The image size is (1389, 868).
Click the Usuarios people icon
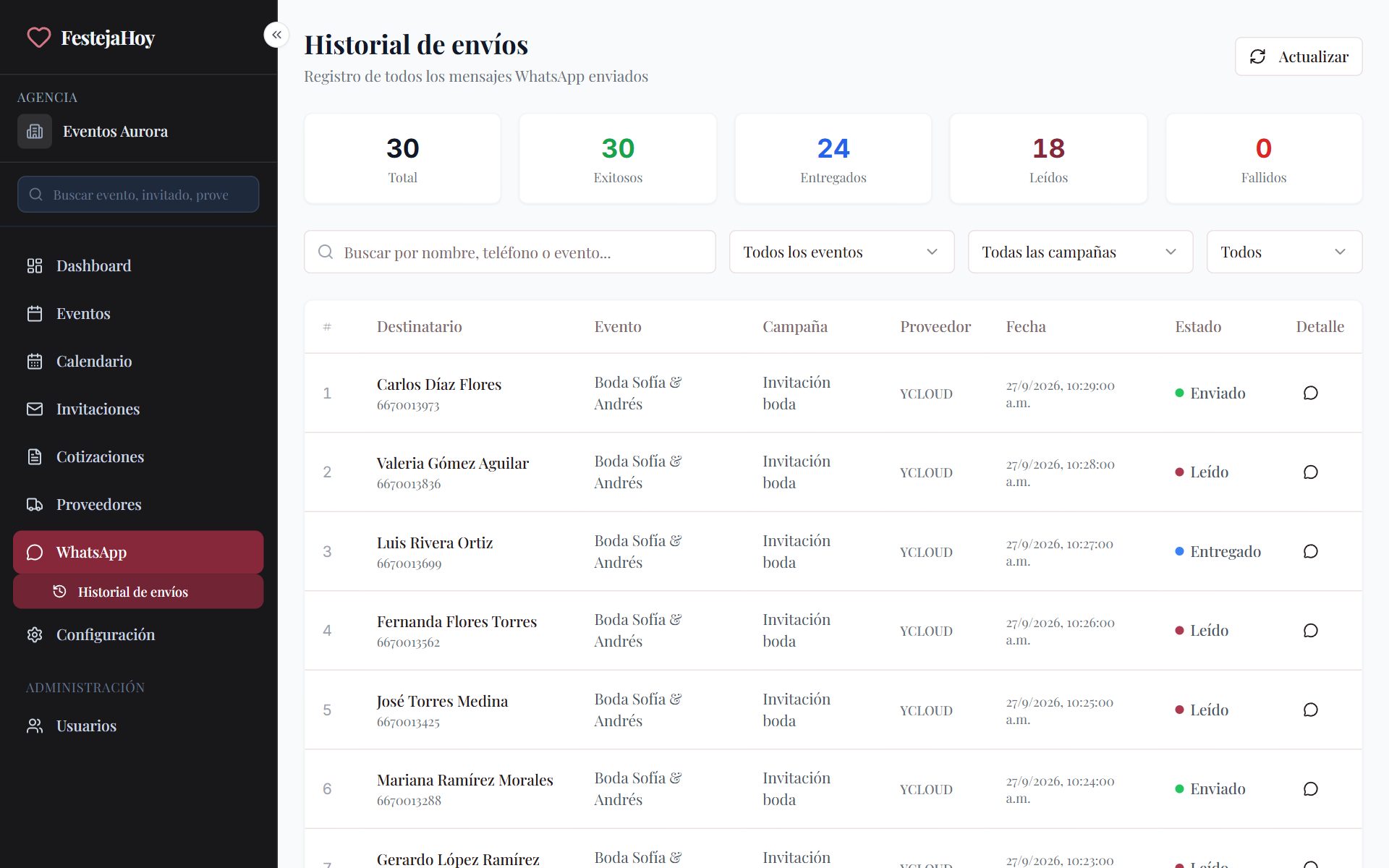[35, 726]
